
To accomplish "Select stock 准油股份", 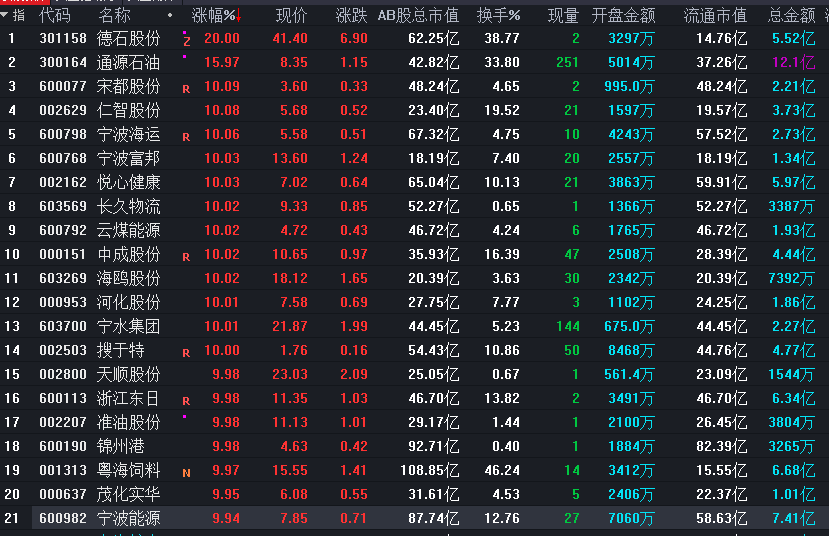I will tap(128, 422).
